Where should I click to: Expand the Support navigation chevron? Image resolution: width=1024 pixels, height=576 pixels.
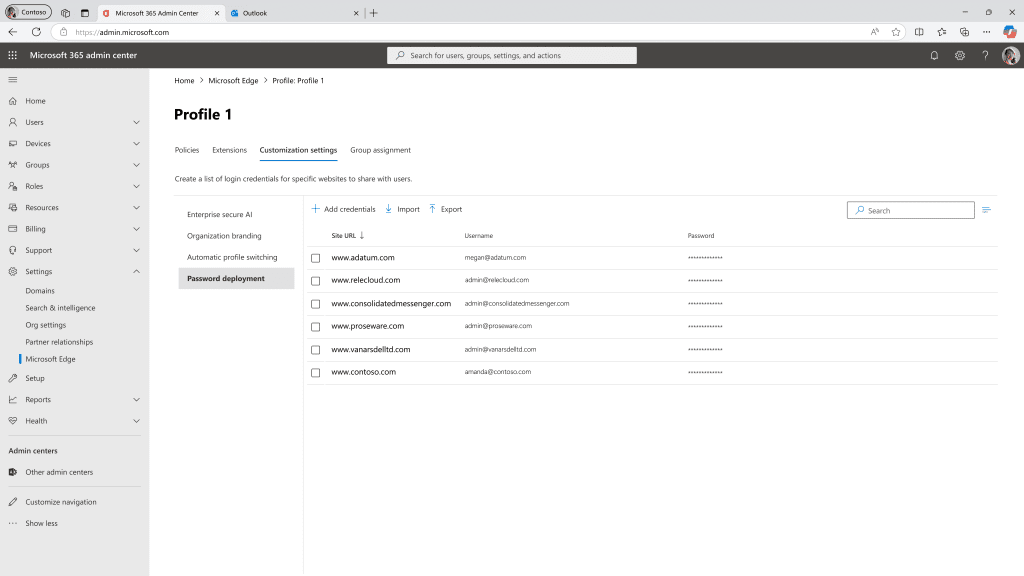[136, 250]
